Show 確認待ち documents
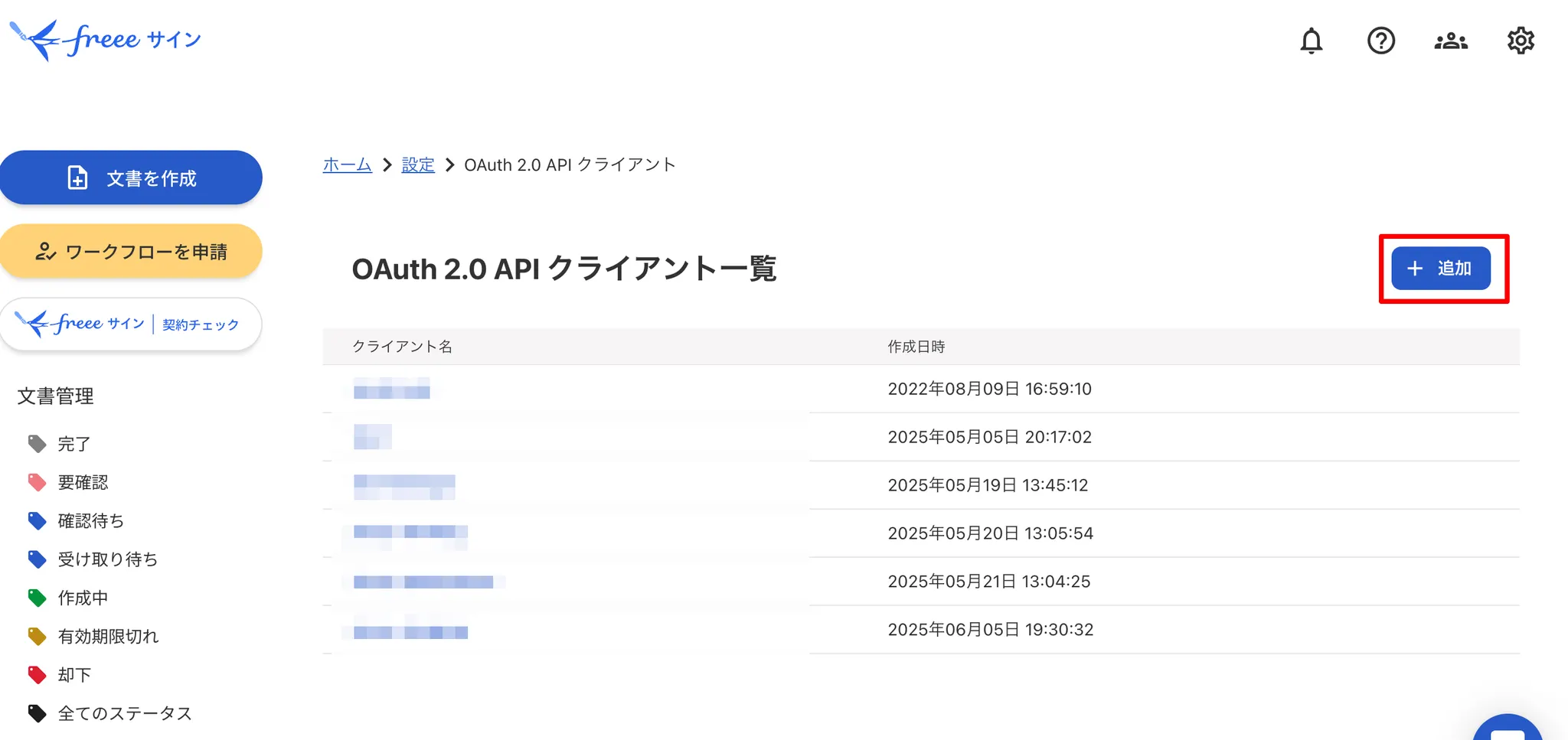This screenshot has height=740, width=1568. 90,521
